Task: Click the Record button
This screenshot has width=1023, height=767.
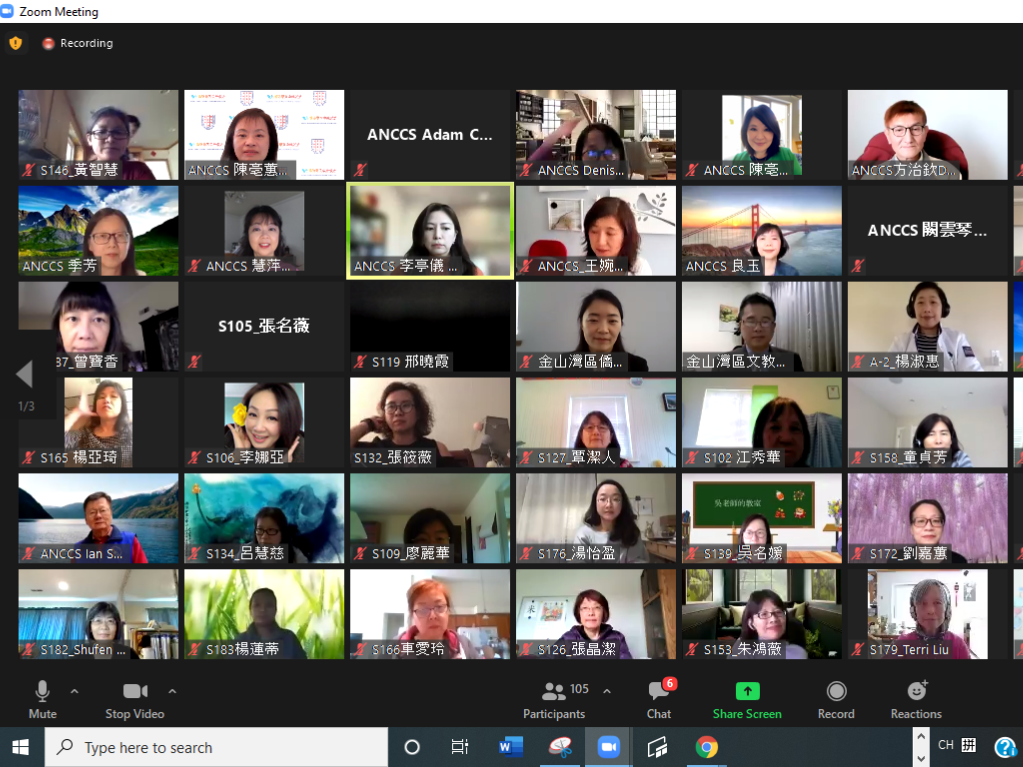Action: tap(836, 699)
